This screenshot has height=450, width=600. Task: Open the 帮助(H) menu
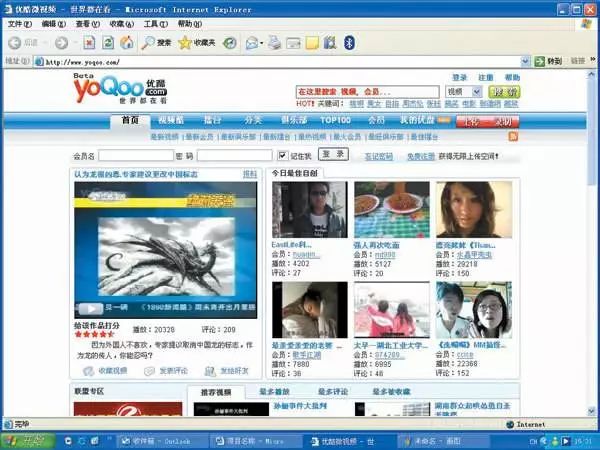(x=190, y=24)
